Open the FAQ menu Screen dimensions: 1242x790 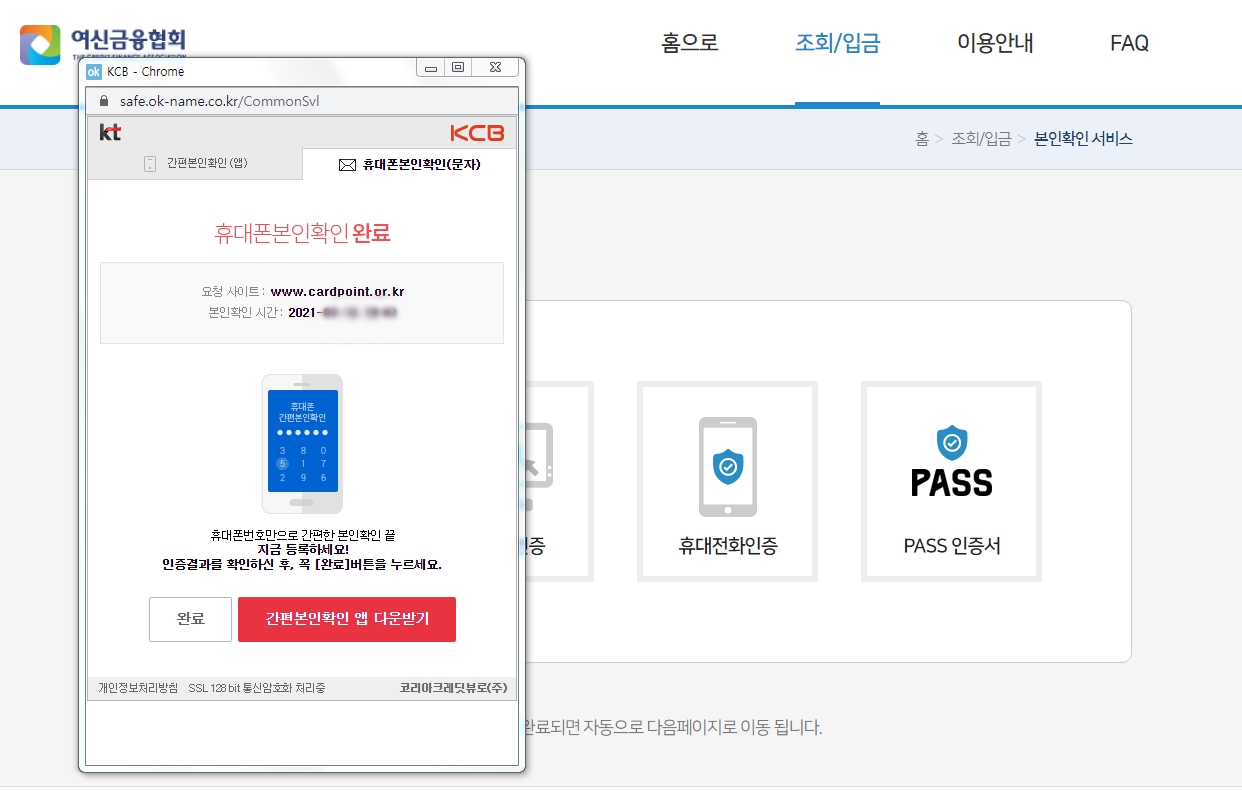pyautogui.click(x=1129, y=43)
